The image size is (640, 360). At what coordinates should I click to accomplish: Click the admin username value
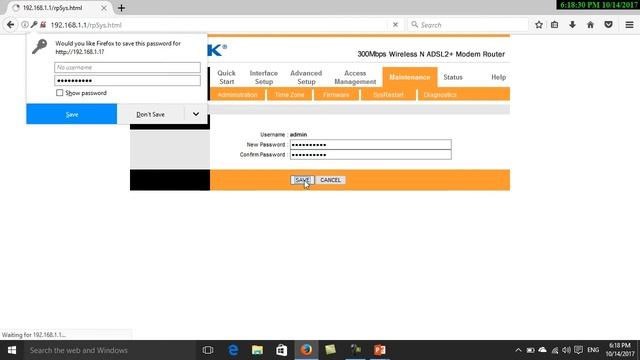(x=298, y=134)
